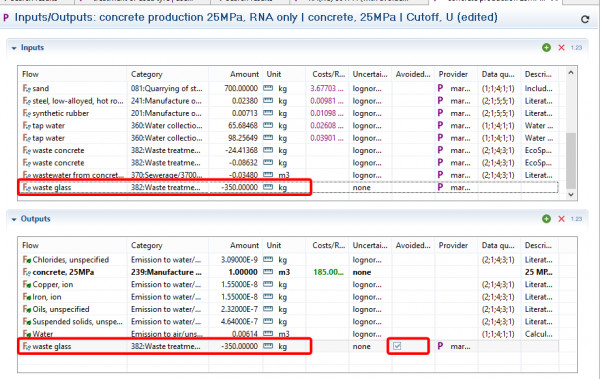
Task: Click Inputs table scrollbar up arrow
Action: coord(571,72)
